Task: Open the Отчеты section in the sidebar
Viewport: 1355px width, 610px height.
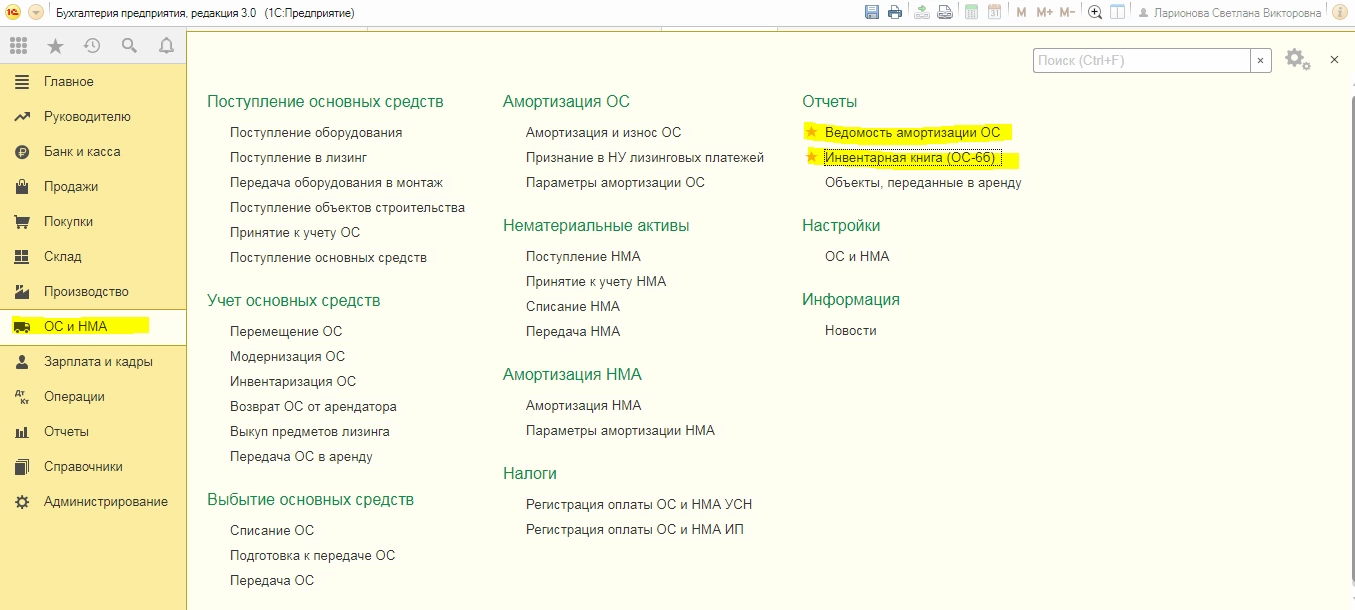Action: coord(93,431)
